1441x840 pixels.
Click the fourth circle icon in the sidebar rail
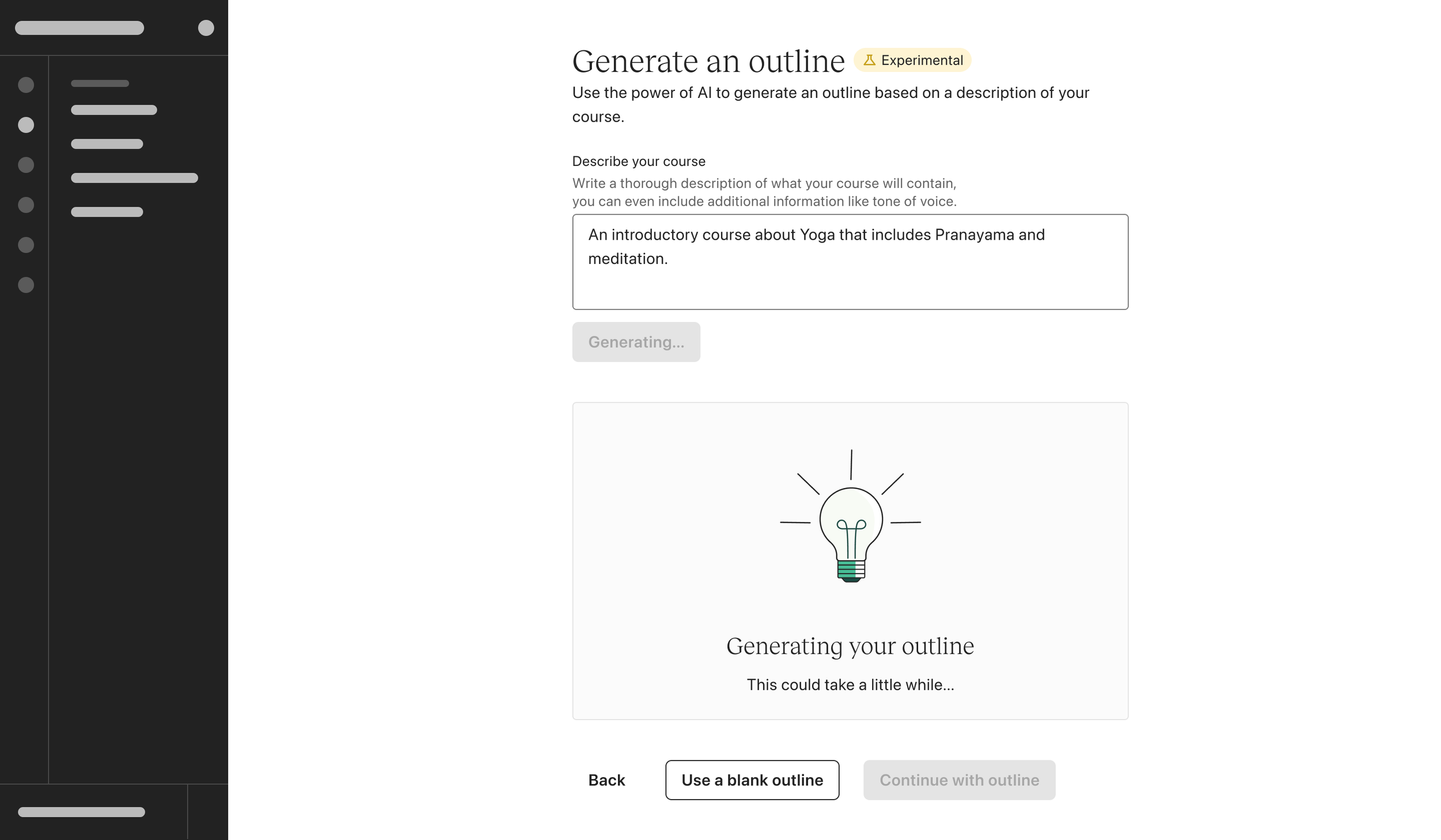(x=26, y=205)
